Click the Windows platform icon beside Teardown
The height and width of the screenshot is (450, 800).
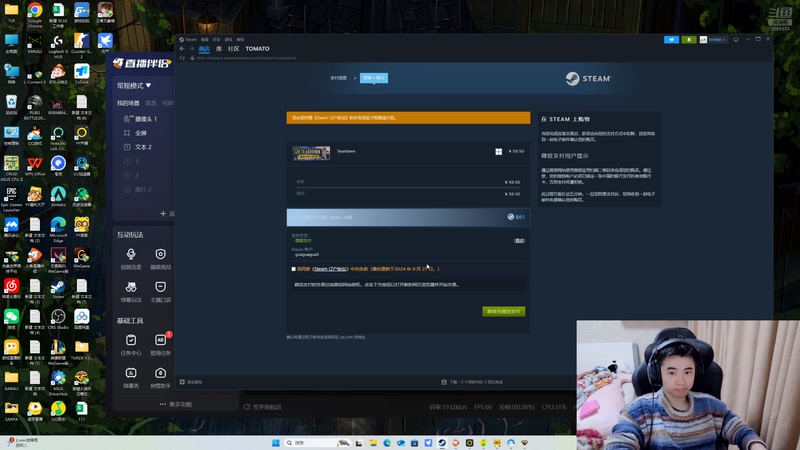498,152
